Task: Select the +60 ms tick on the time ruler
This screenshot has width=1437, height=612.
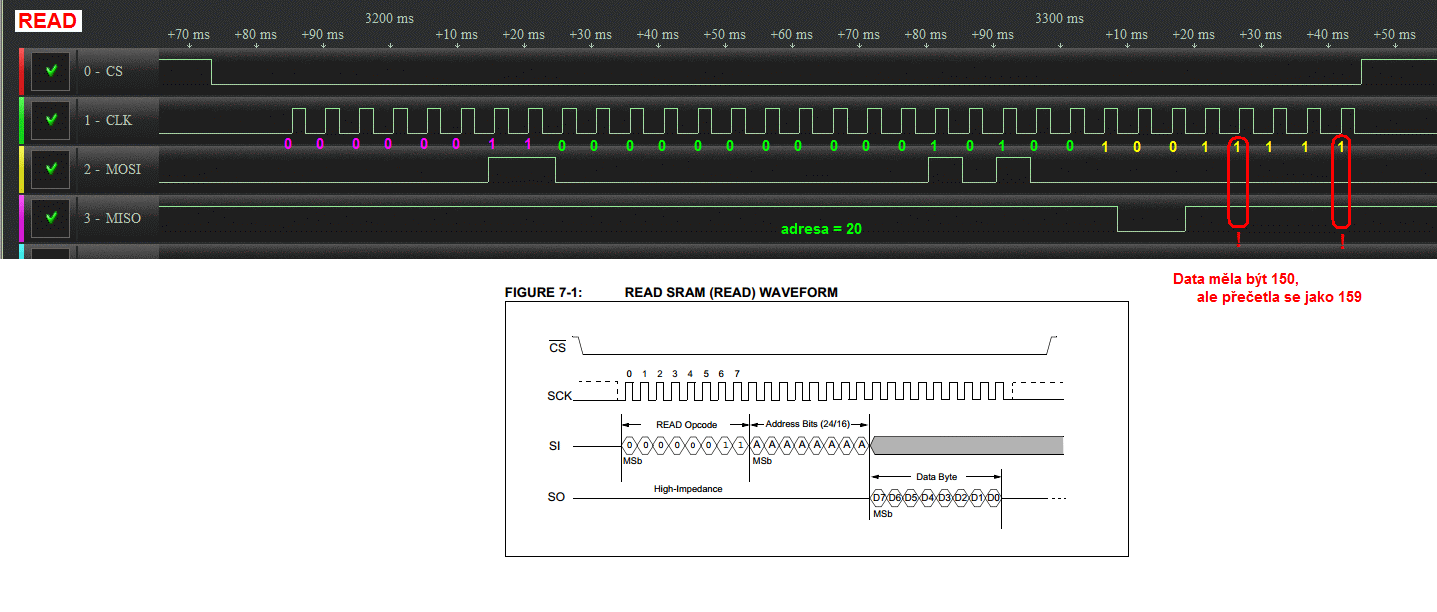Action: click(x=791, y=35)
